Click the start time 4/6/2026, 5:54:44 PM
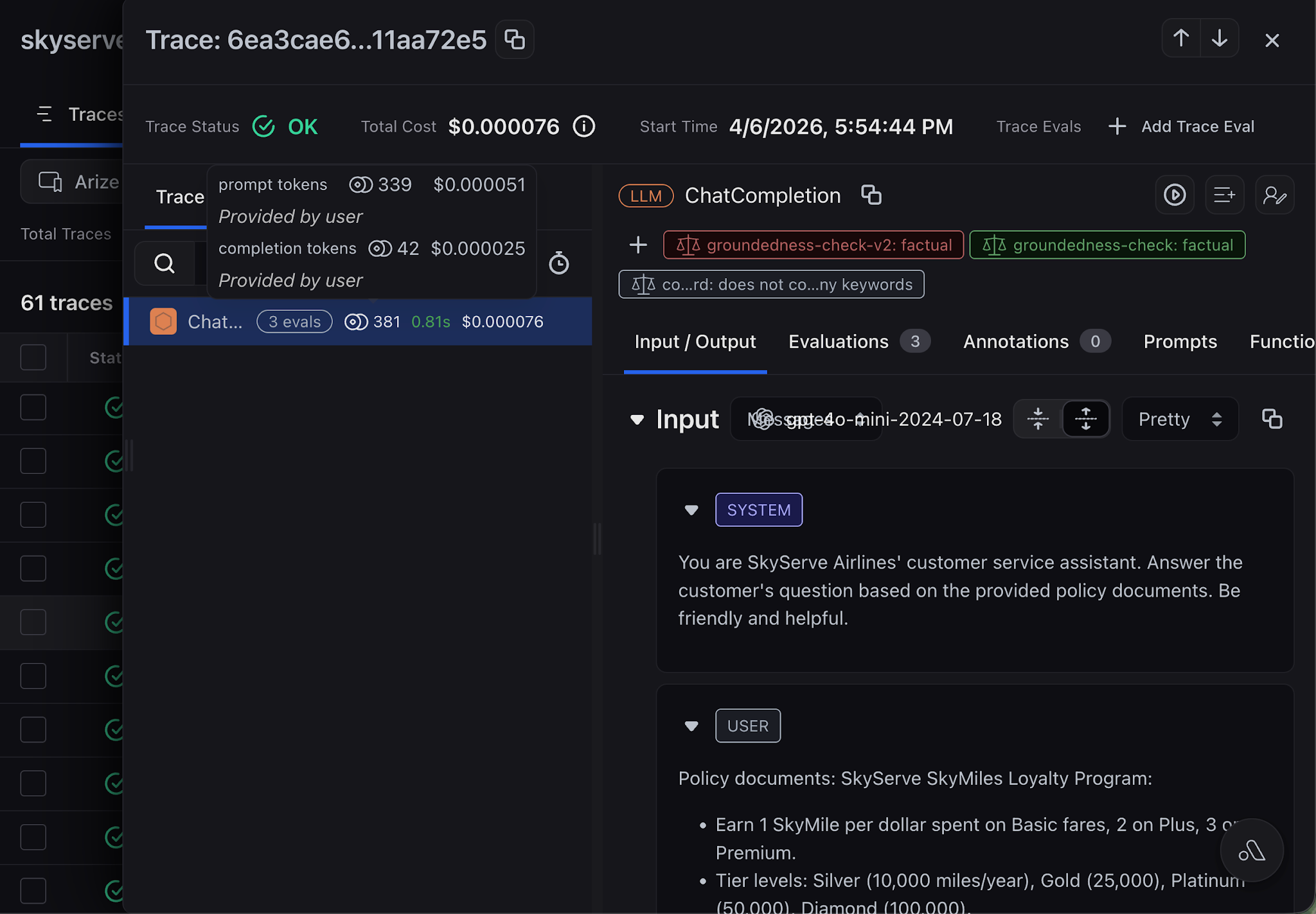The image size is (1316, 914). (840, 127)
